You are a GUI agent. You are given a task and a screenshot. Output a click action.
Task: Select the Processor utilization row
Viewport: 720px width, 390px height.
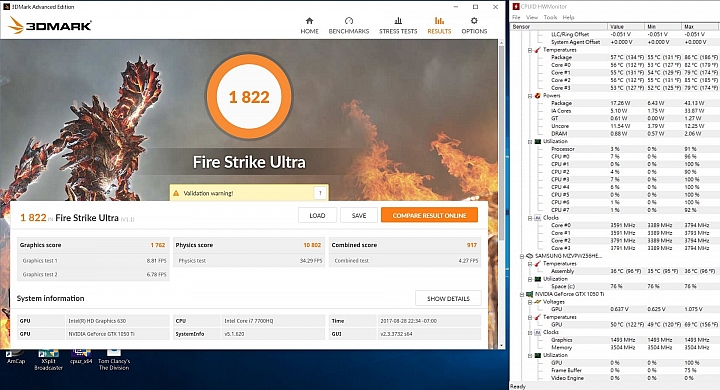click(615, 149)
